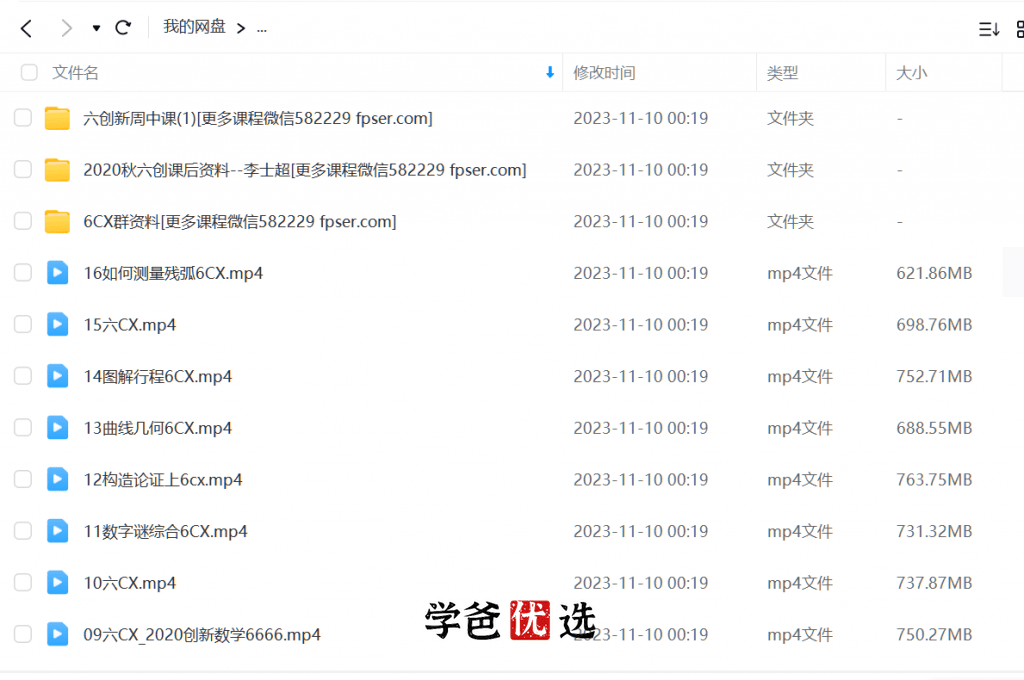Viewport: 1024px width, 680px height.
Task: Check the 6CX群资料 folder checkbox
Action: 23,221
